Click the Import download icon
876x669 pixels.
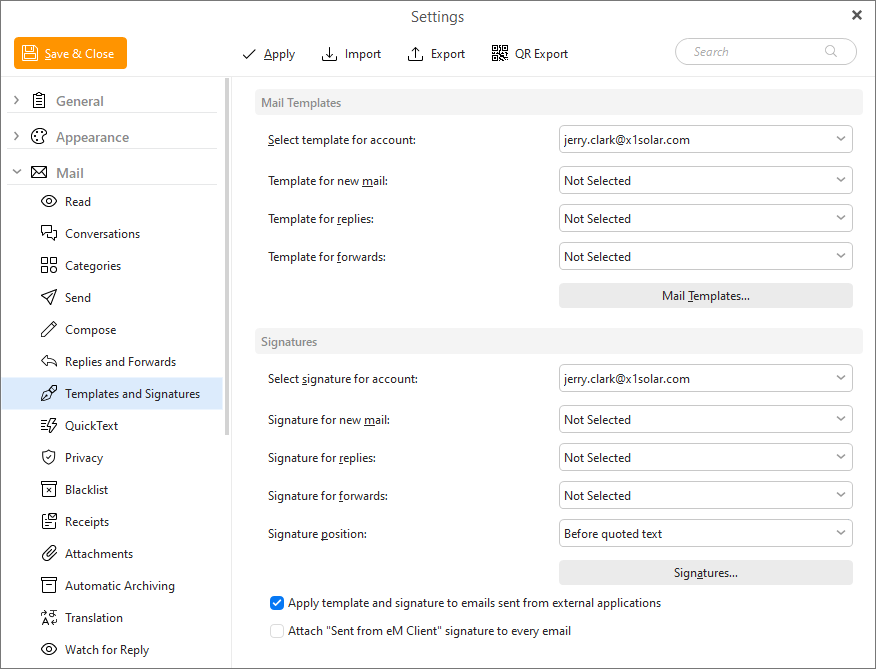click(330, 54)
